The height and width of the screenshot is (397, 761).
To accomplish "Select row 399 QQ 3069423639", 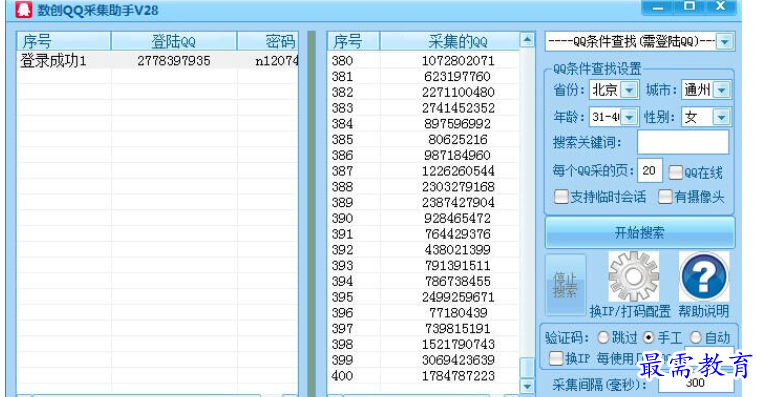I will point(423,360).
